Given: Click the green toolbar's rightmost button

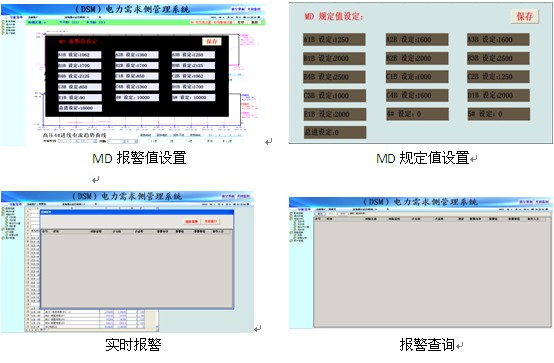Looking at the screenshot, I should (x=255, y=22).
